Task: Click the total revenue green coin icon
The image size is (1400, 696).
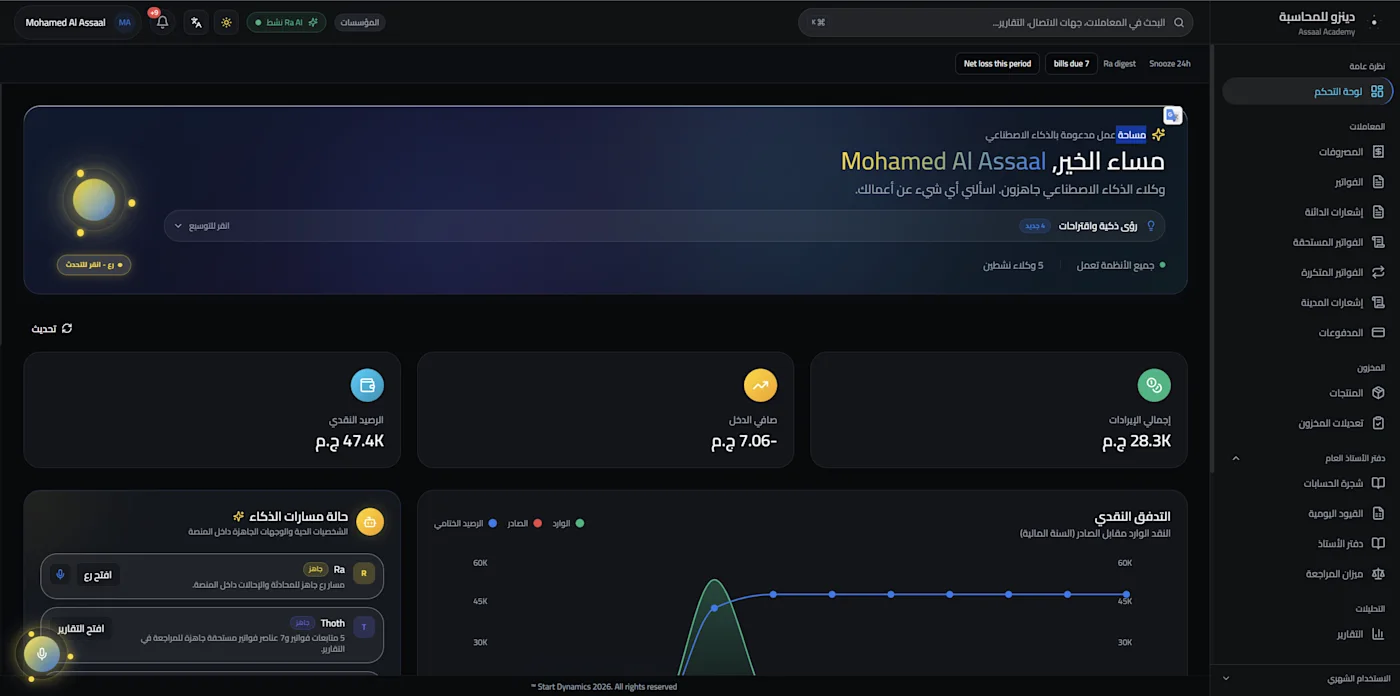Action: tap(1154, 385)
